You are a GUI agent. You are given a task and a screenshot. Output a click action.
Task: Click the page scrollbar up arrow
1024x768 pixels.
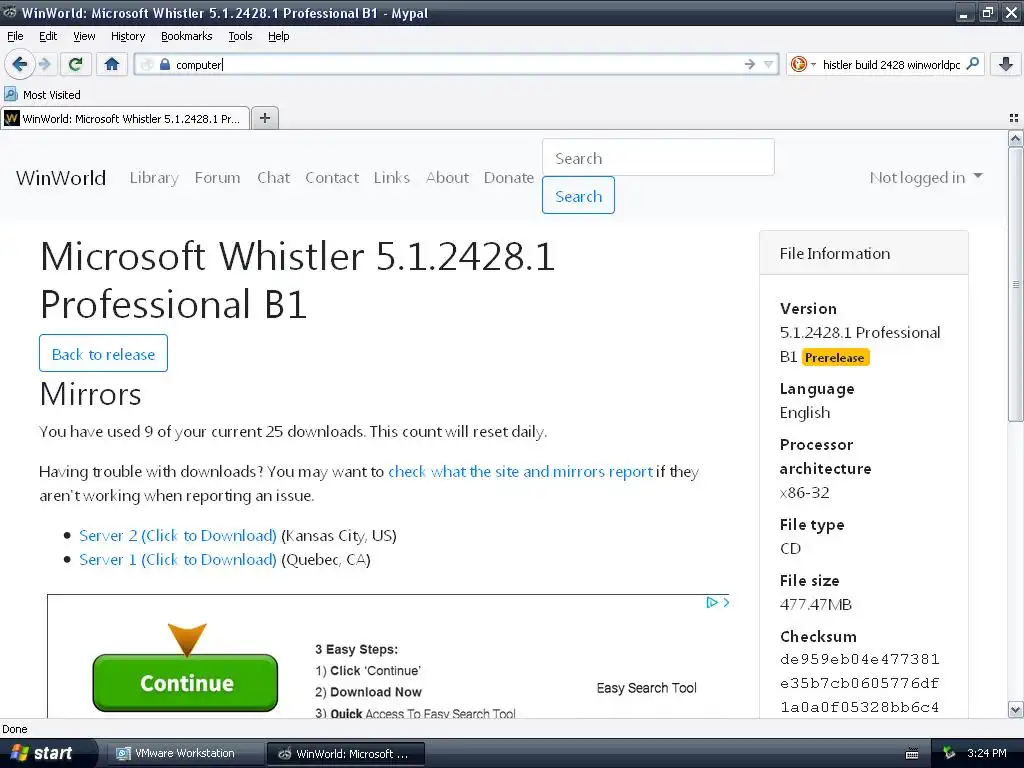pos(1016,138)
